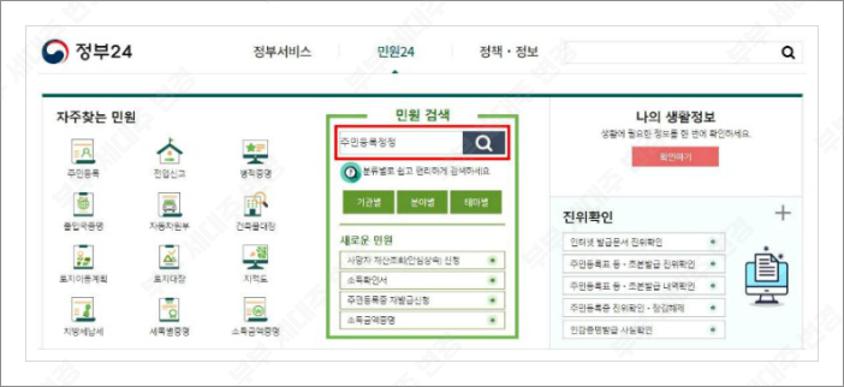The height and width of the screenshot is (387, 844).
Task: Click the 기관별 green button
Action: click(x=369, y=202)
